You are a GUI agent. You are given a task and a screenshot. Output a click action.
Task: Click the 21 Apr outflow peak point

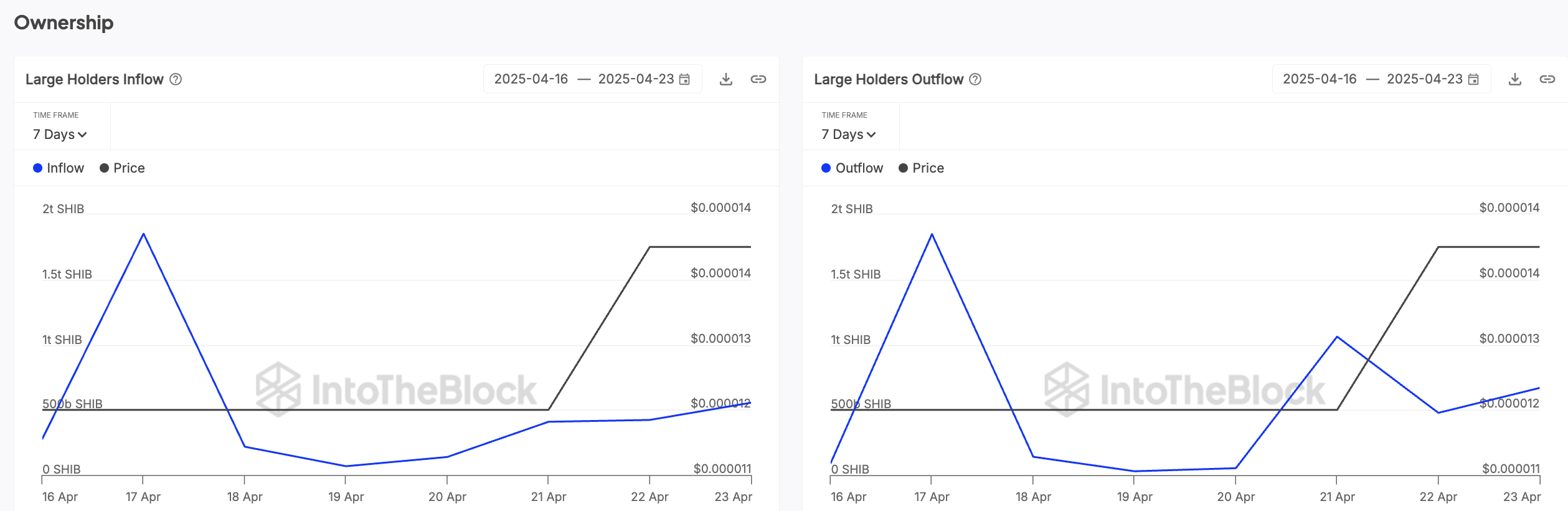[1337, 337]
